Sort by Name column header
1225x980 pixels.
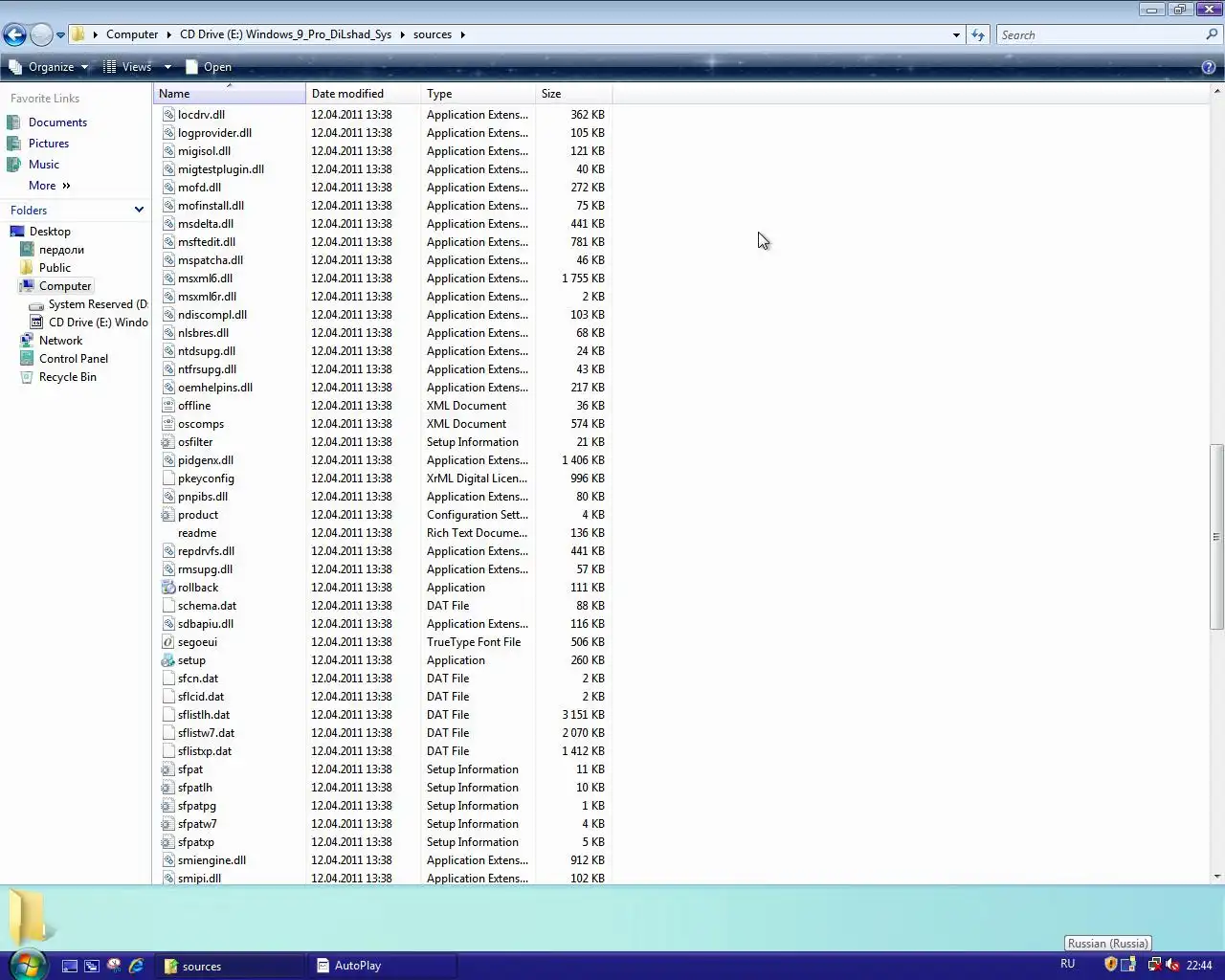pos(230,94)
